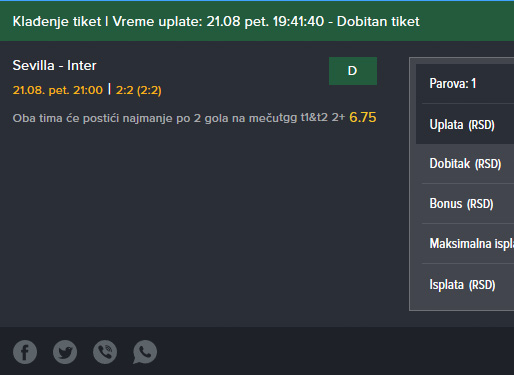
Task: Select the Isplata (RSD) row
Action: tap(465, 285)
